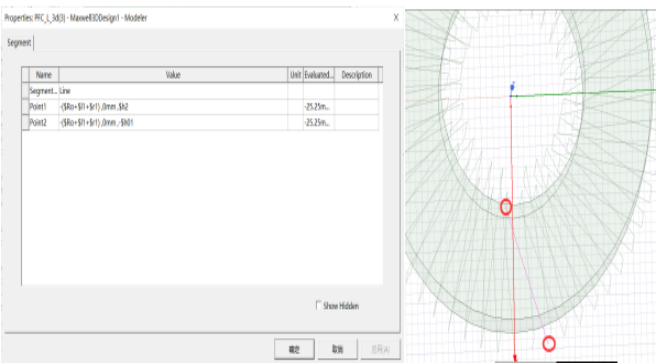Click the lower red circle marker
The width and height of the screenshot is (656, 363).
click(x=549, y=344)
